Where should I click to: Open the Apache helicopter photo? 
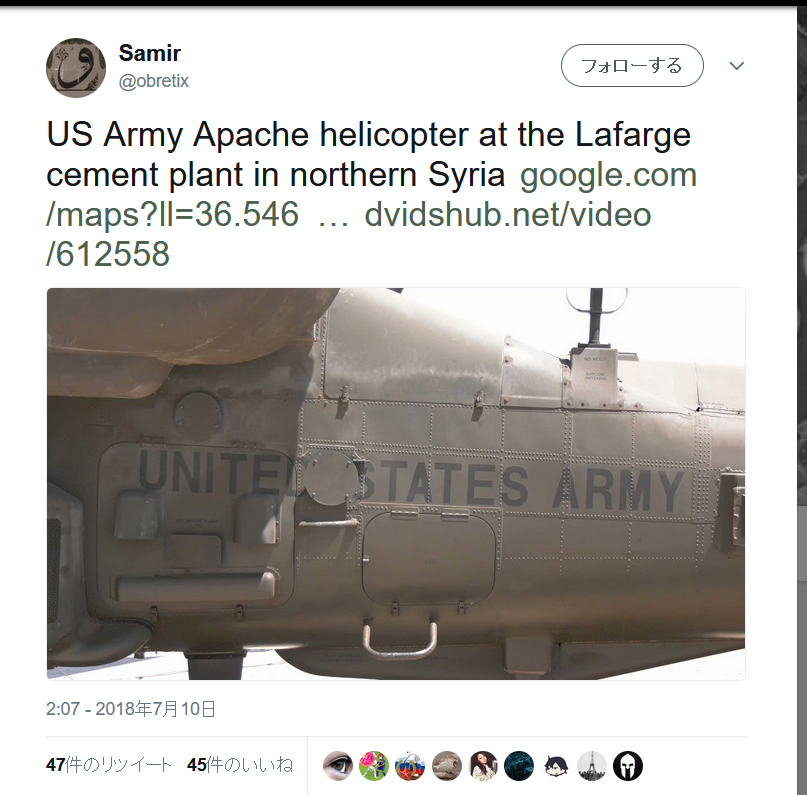pos(396,484)
